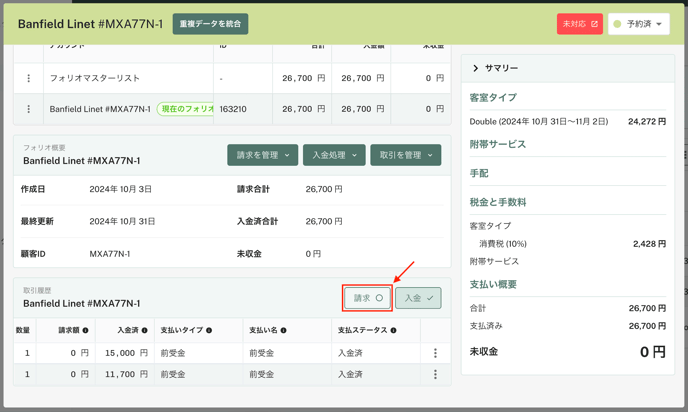Click info icon next to 入金済 column
Screen dimensions: 688x412
(144, 330)
